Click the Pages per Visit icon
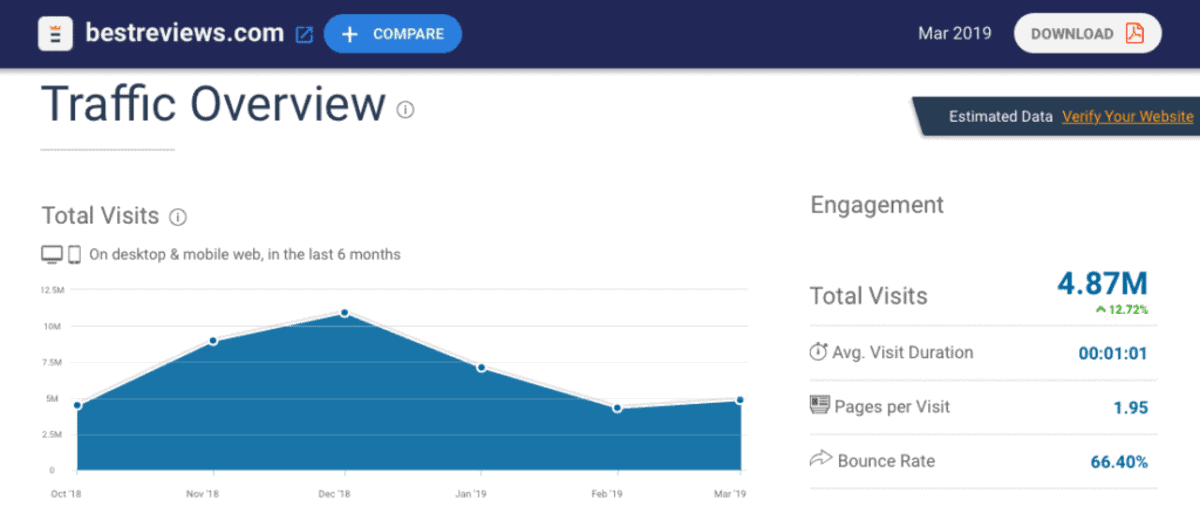The width and height of the screenshot is (1200, 507). [x=819, y=406]
